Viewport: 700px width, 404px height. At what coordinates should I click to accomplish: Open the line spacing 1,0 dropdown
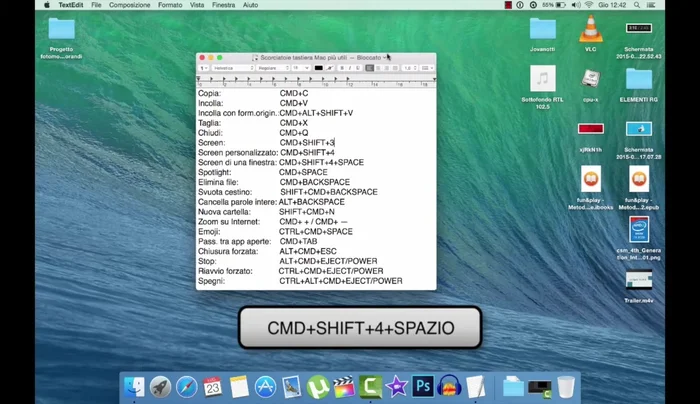410,68
